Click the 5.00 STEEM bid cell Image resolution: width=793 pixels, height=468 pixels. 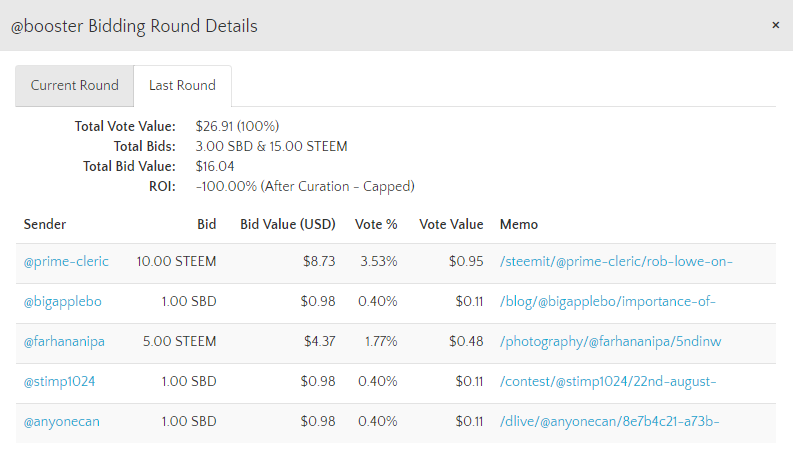tap(180, 342)
